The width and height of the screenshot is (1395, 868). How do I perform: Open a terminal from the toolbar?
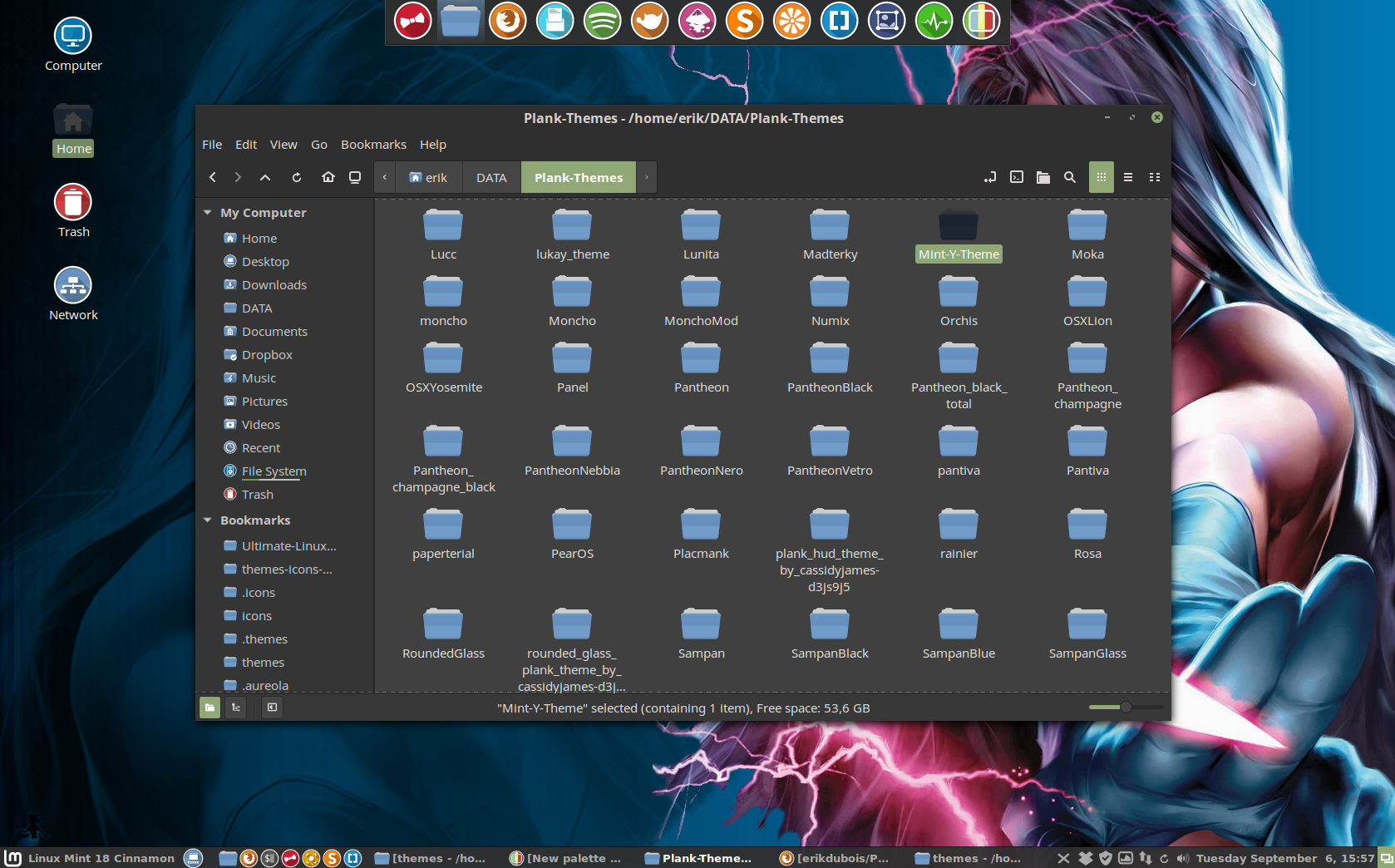tap(1017, 177)
